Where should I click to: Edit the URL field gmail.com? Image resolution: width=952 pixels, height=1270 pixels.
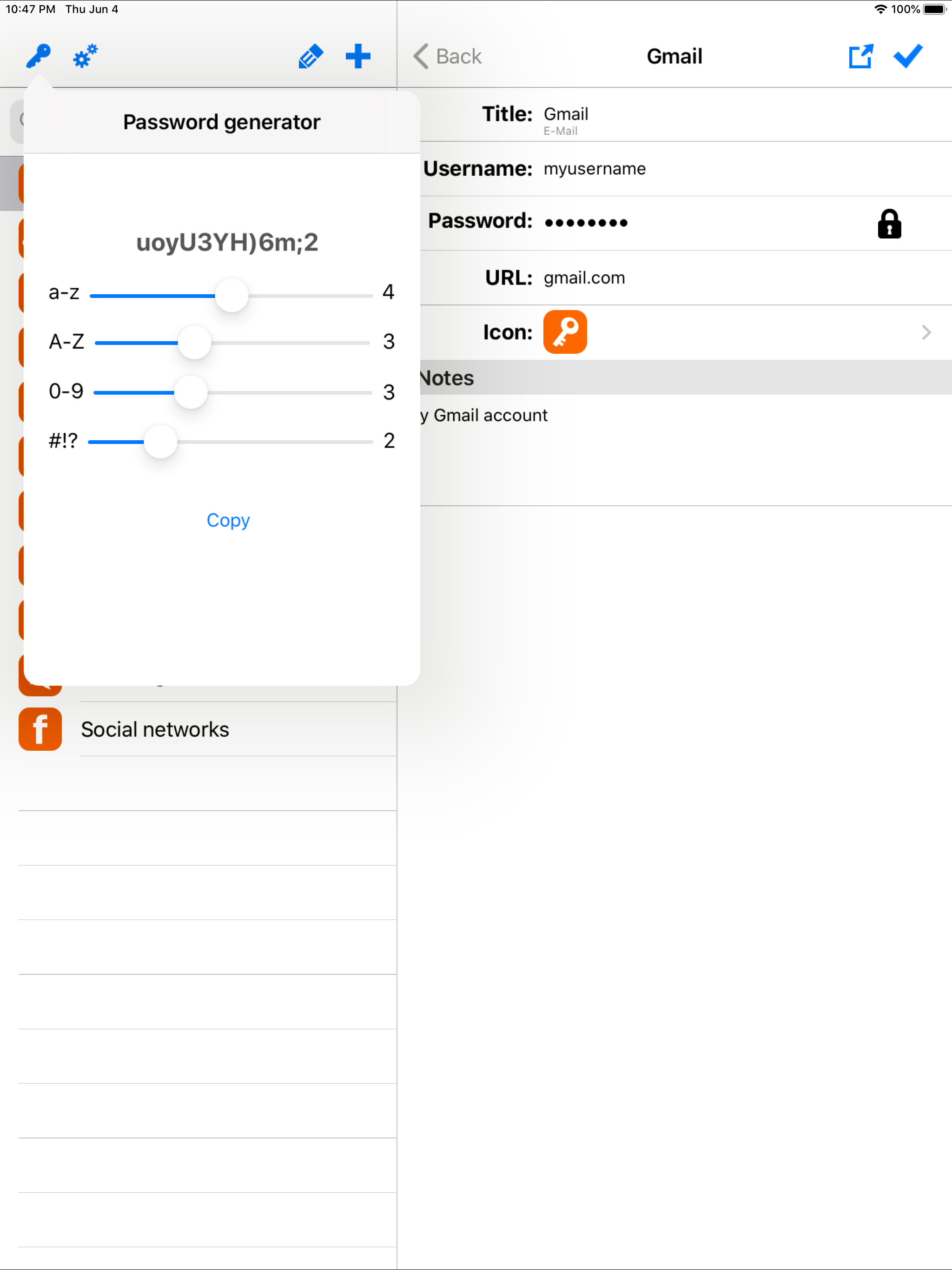(x=584, y=278)
